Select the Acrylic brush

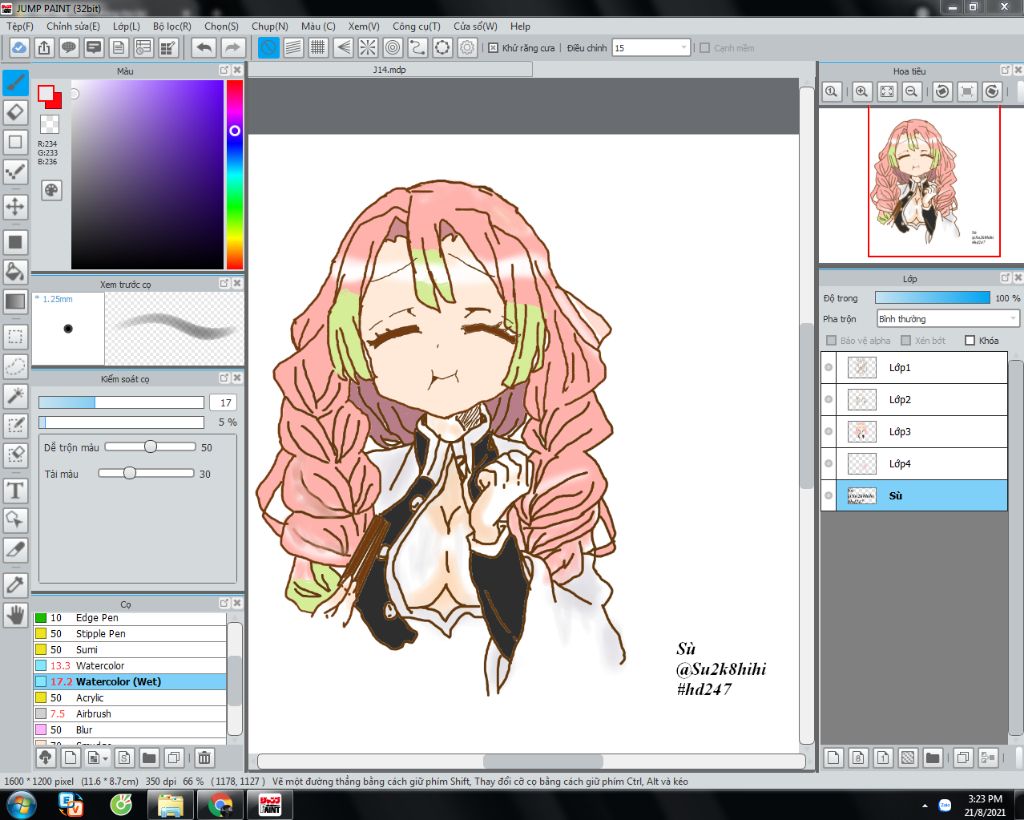pyautogui.click(x=130, y=697)
